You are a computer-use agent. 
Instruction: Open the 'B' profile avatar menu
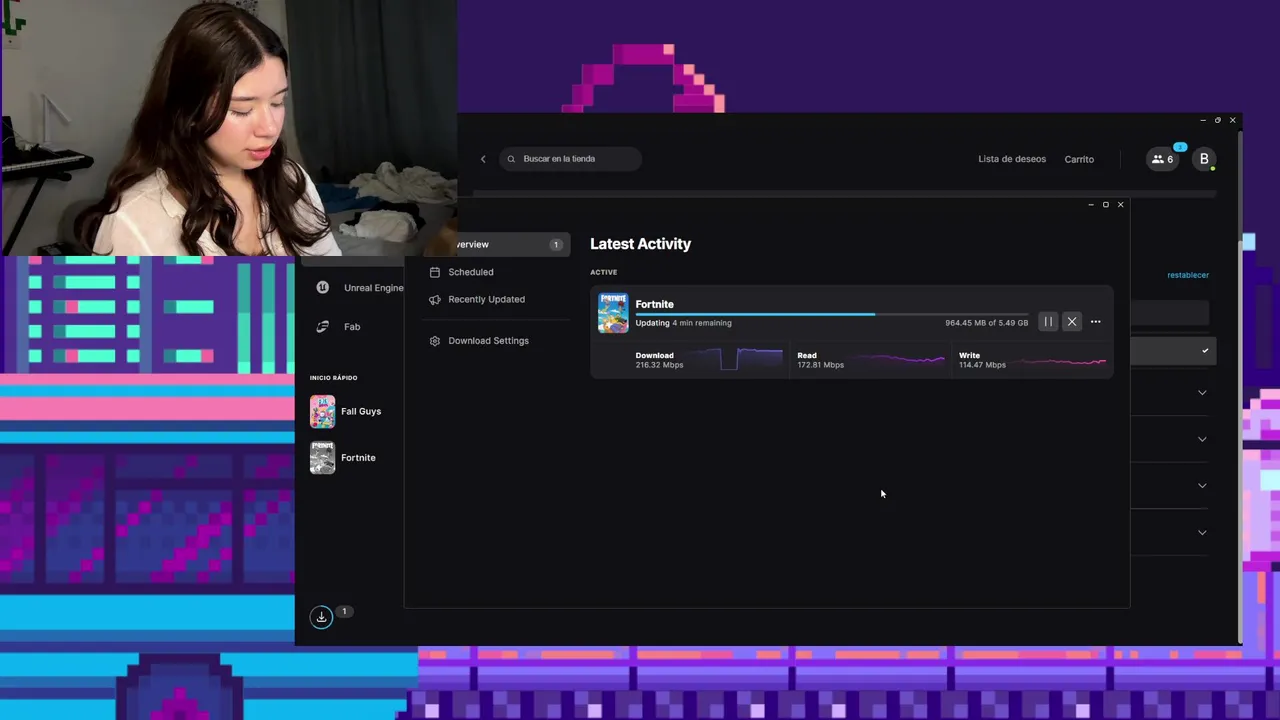[1204, 159]
